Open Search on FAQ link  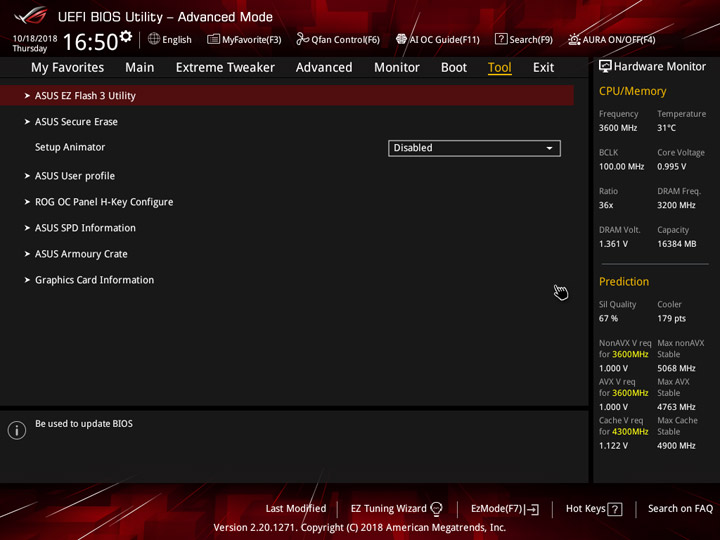coord(681,509)
